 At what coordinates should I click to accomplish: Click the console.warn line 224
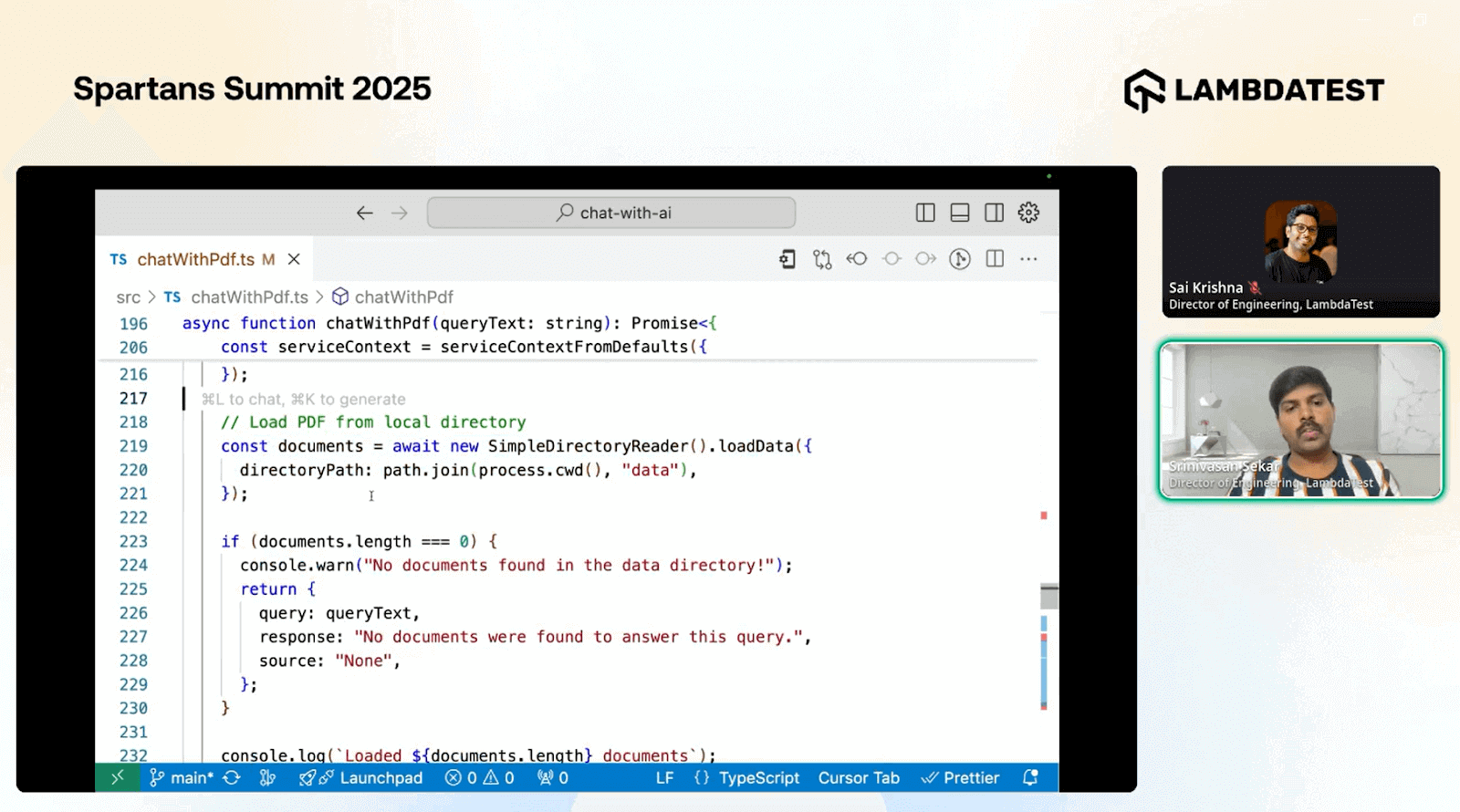coord(516,566)
